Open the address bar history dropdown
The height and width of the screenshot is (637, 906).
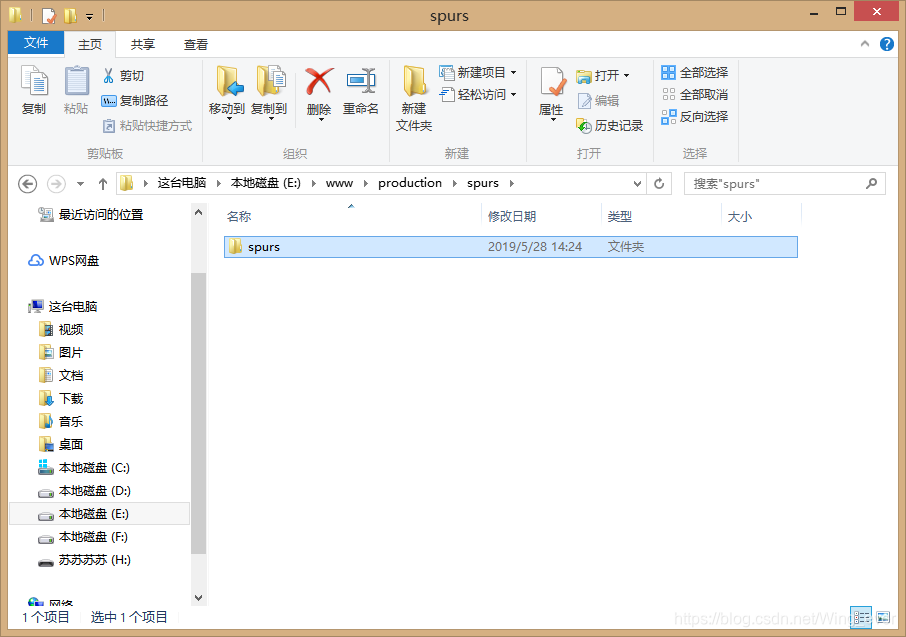(637, 184)
